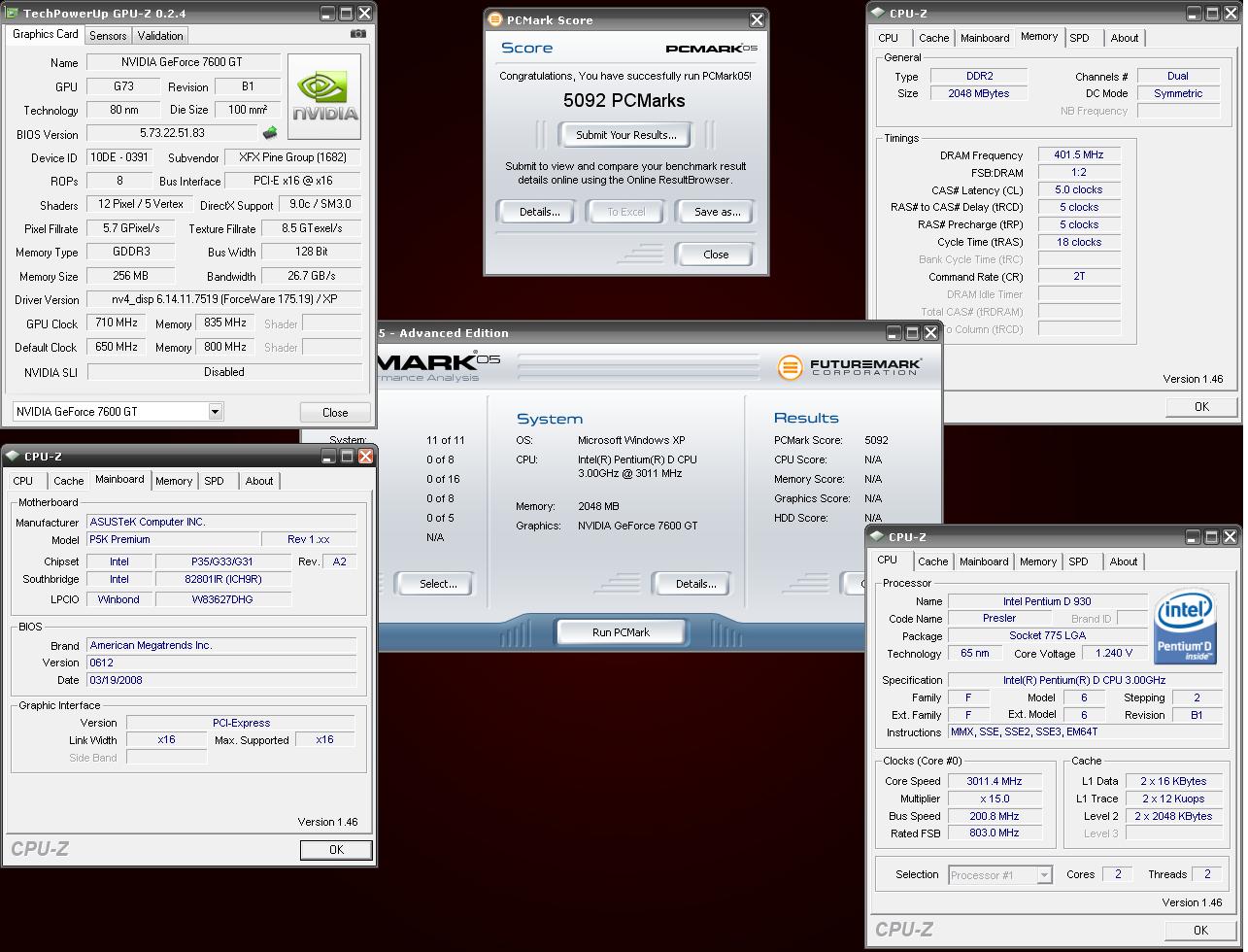Click the CPU-Z Memory window title icon
The width and height of the screenshot is (1248, 952).
[x=878, y=14]
